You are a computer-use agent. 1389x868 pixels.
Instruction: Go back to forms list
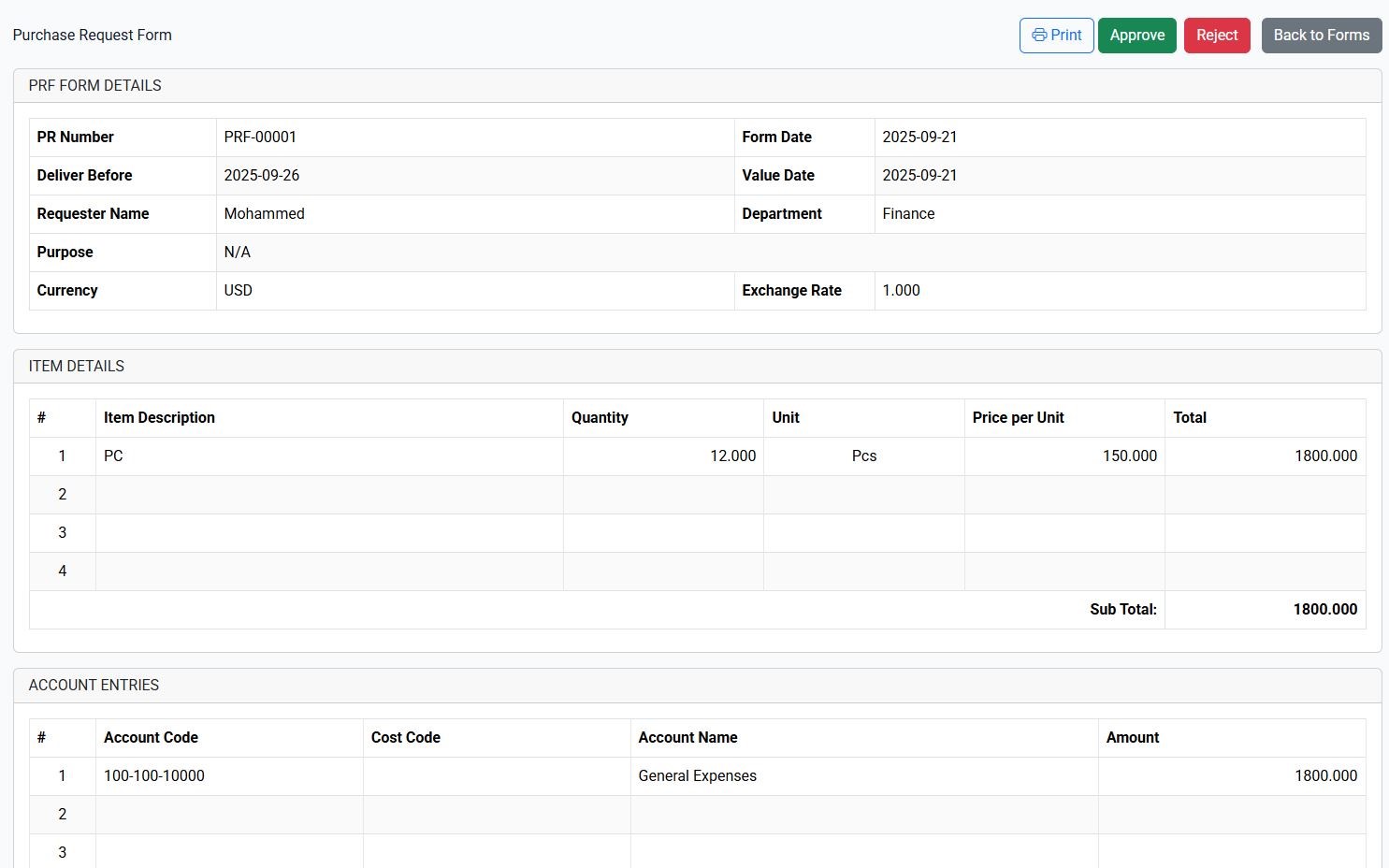point(1321,36)
